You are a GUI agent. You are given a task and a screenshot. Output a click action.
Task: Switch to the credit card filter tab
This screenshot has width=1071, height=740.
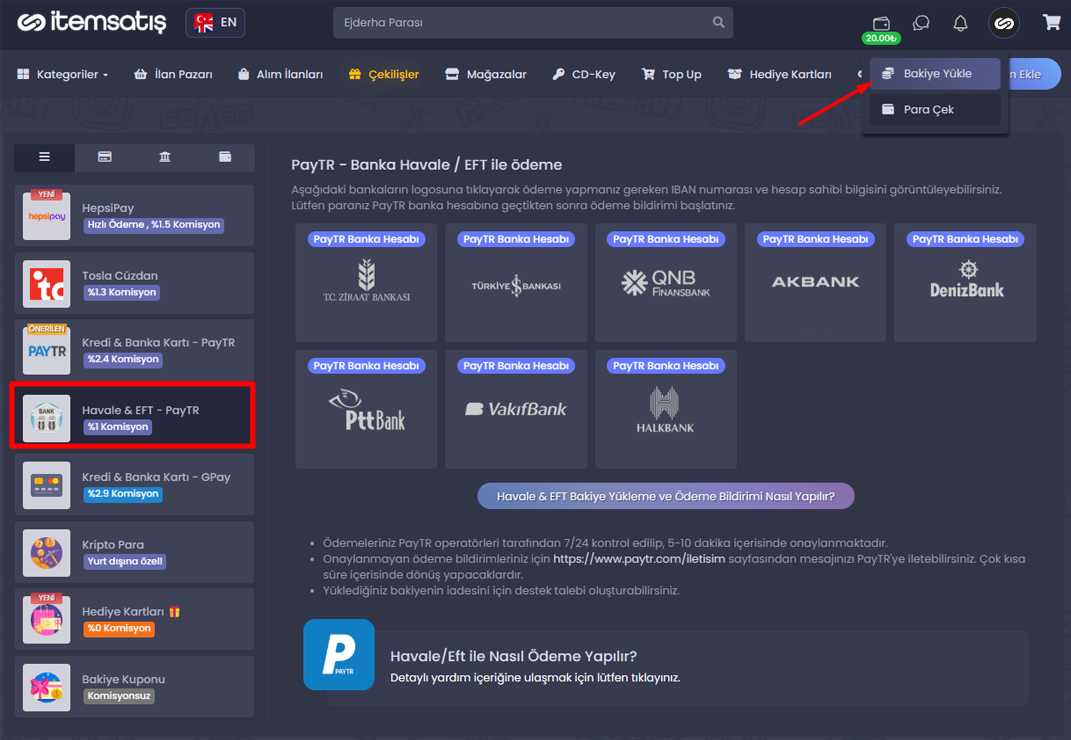pos(105,157)
